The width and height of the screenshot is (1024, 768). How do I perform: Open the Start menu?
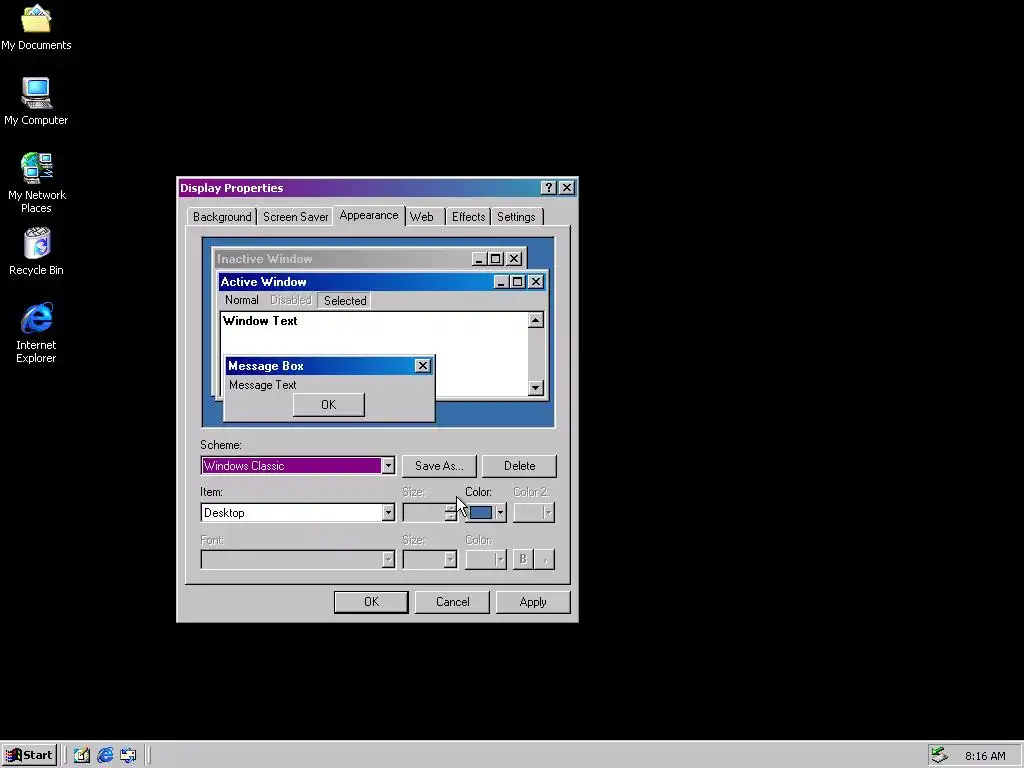(x=29, y=755)
